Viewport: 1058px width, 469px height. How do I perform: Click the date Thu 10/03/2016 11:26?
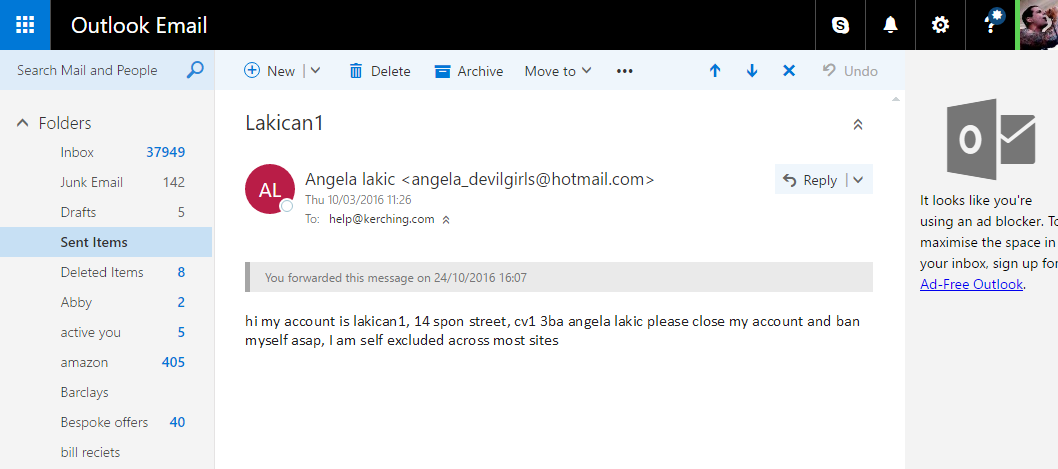pyautogui.click(x=358, y=200)
